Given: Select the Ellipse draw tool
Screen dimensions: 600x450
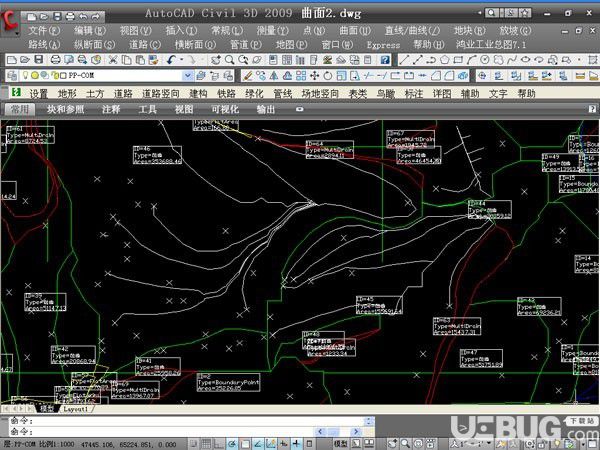Looking at the screenshot, I should coord(525,60).
